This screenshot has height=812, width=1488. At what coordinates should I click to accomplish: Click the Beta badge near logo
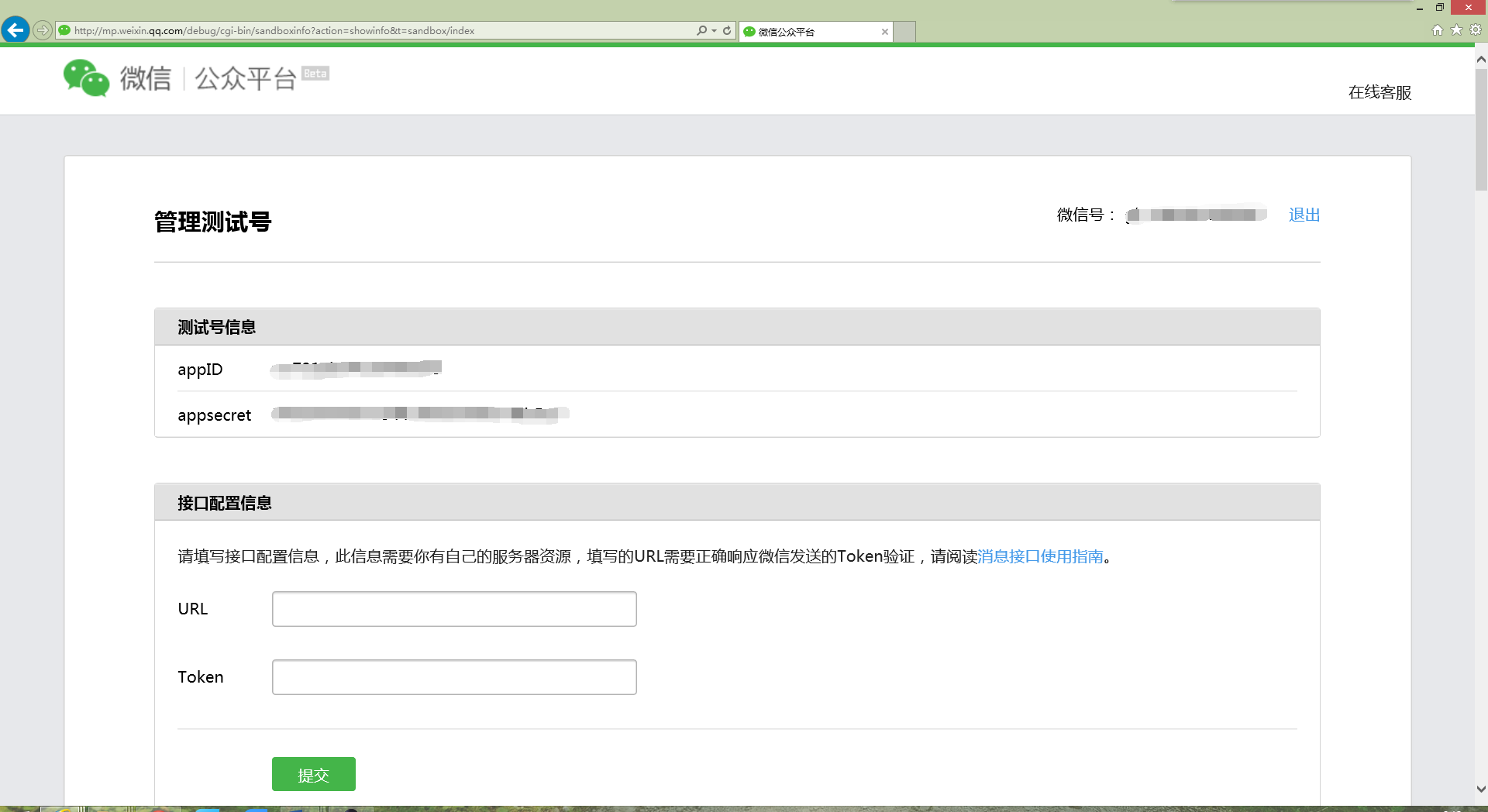pyautogui.click(x=315, y=74)
